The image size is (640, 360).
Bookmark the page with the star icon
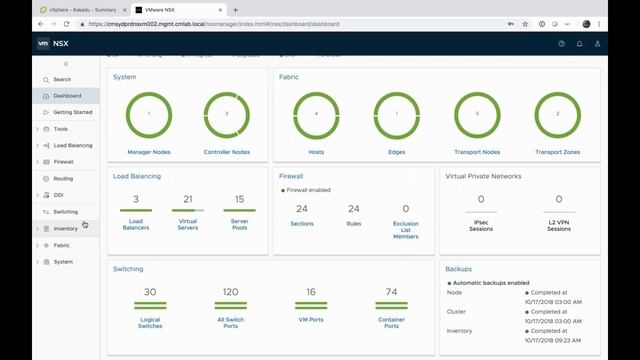pyautogui.click(x=525, y=24)
